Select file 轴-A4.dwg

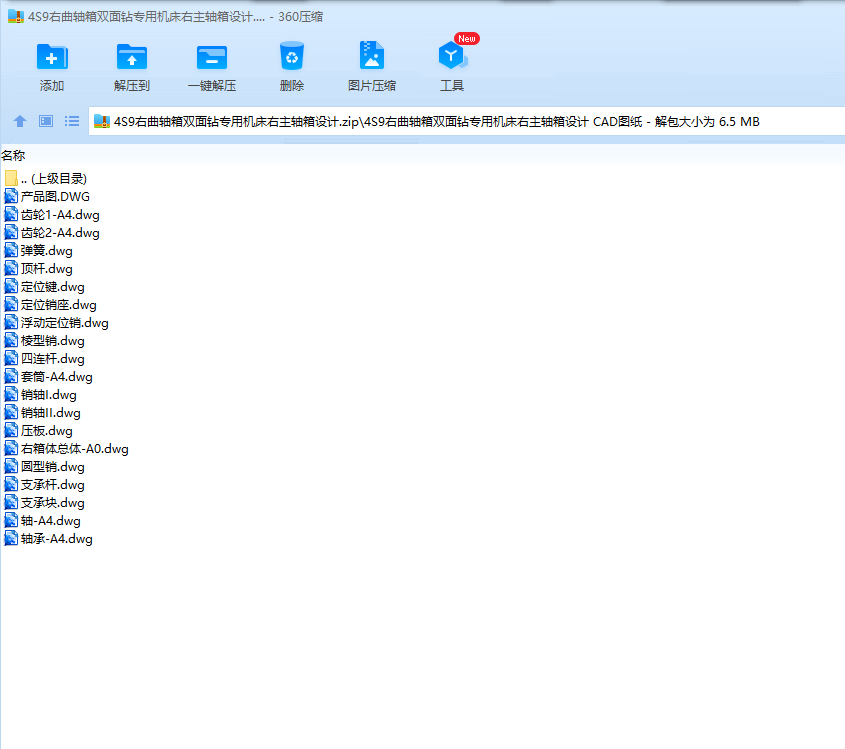pyautogui.click(x=43, y=521)
